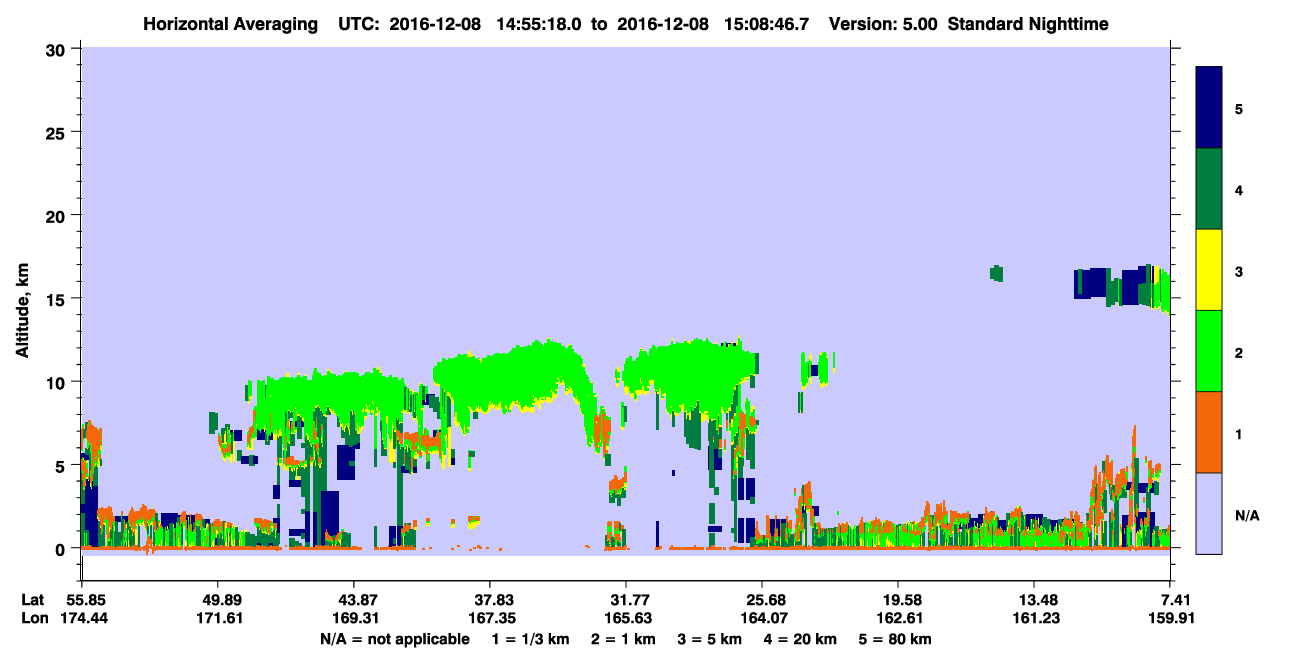Click the orange color bar segment labeled 1

coord(1209,432)
